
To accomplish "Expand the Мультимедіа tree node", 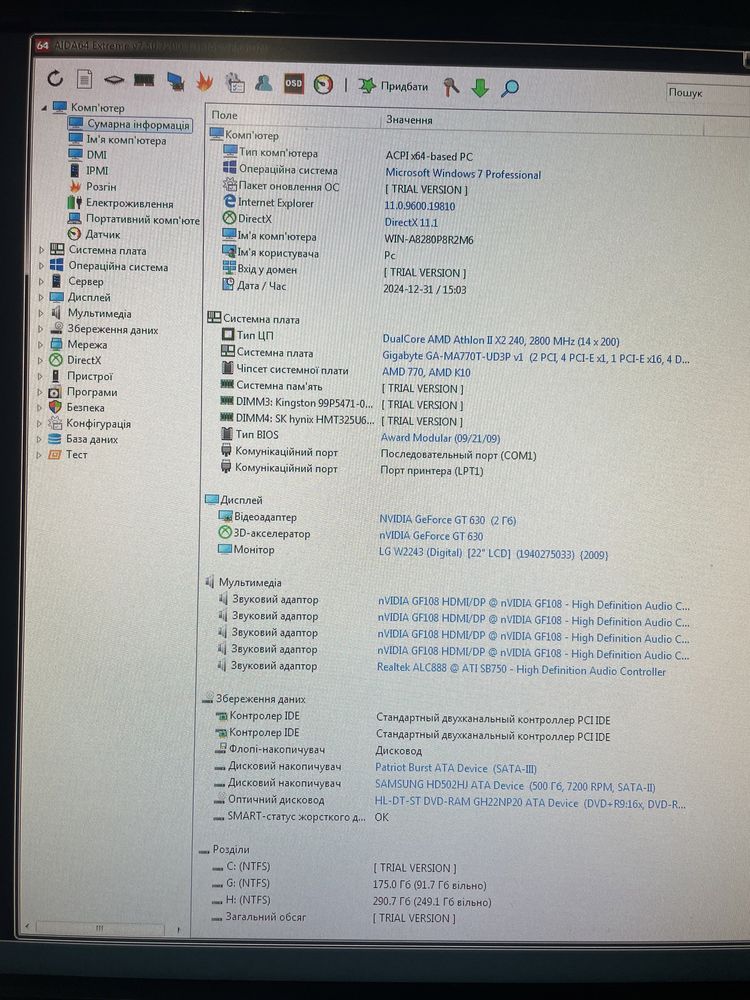I will tap(41, 313).
